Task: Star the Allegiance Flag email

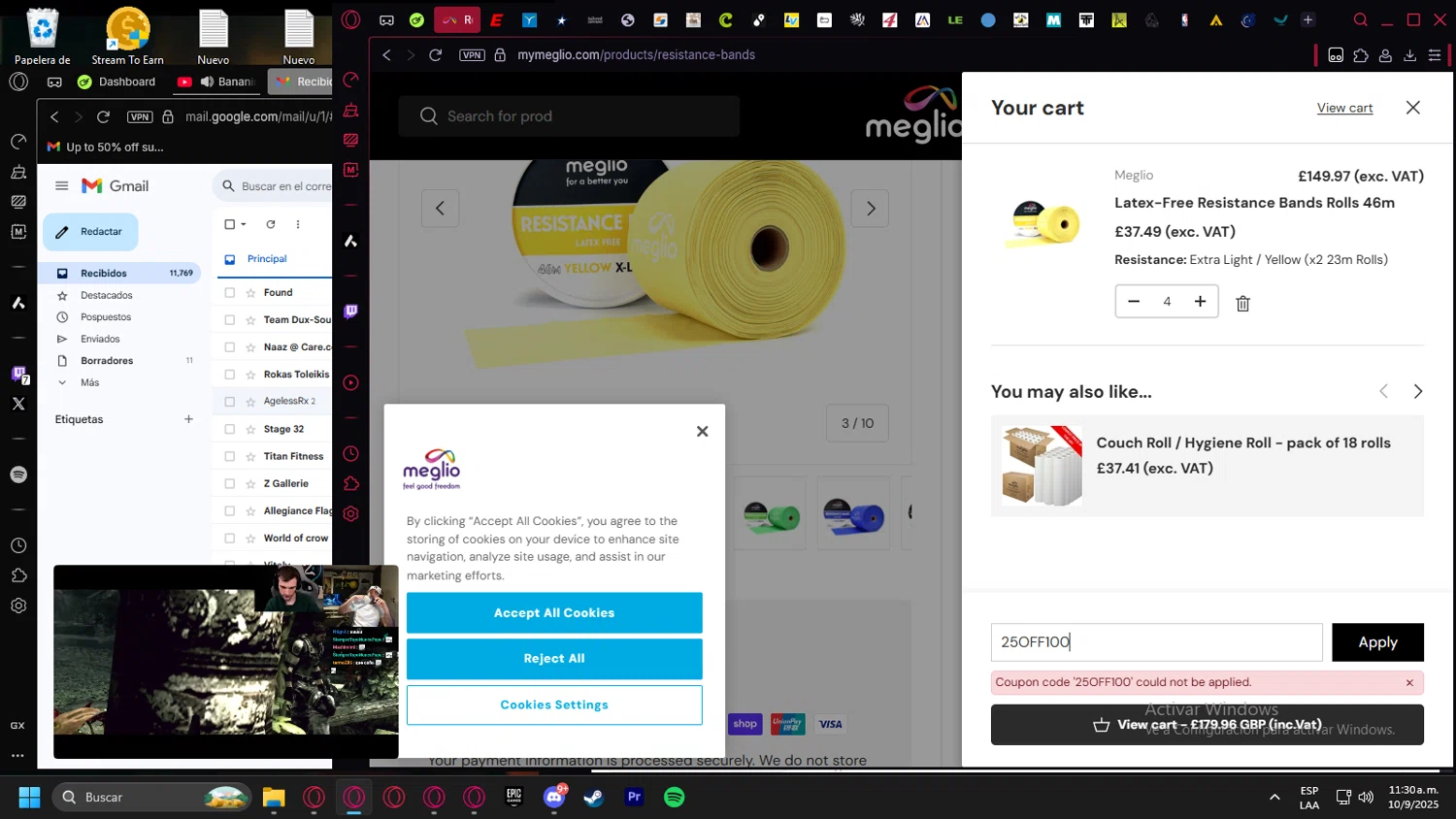Action: tap(250, 510)
